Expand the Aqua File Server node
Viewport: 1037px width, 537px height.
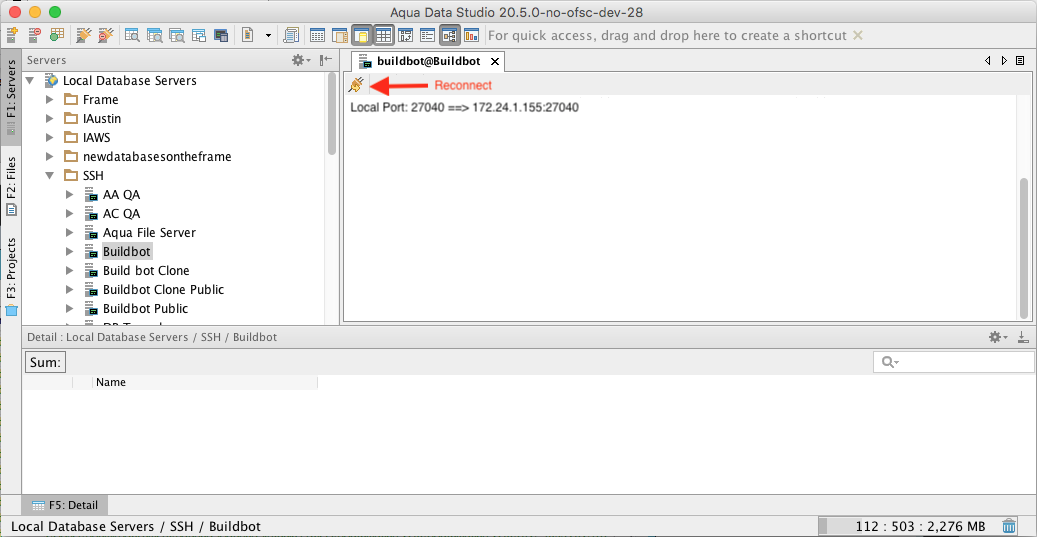(69, 233)
